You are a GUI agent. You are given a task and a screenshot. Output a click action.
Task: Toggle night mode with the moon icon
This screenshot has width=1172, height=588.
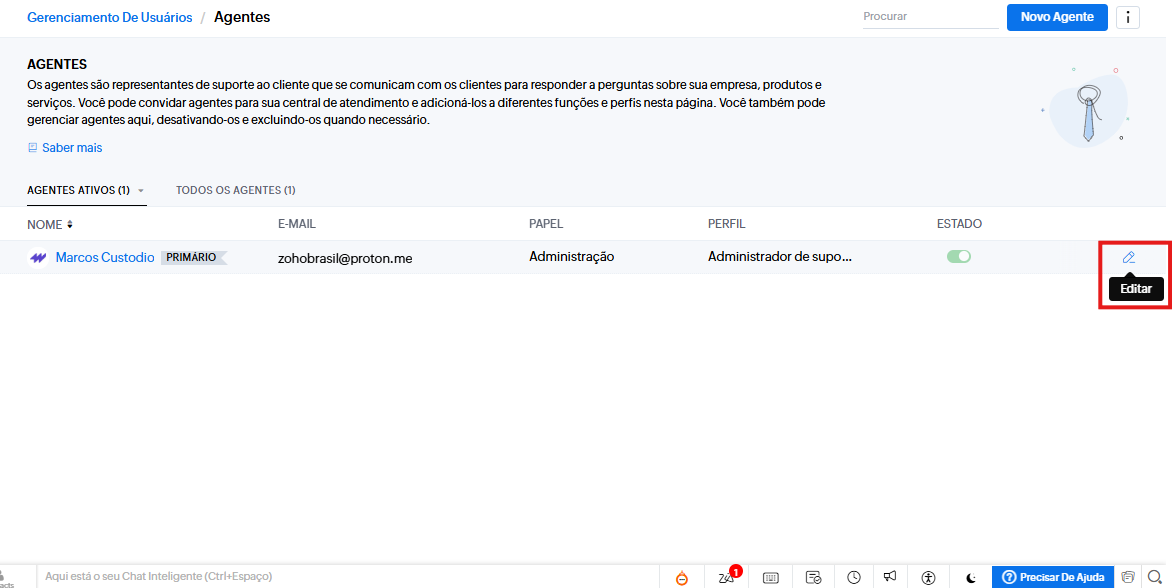pos(970,577)
